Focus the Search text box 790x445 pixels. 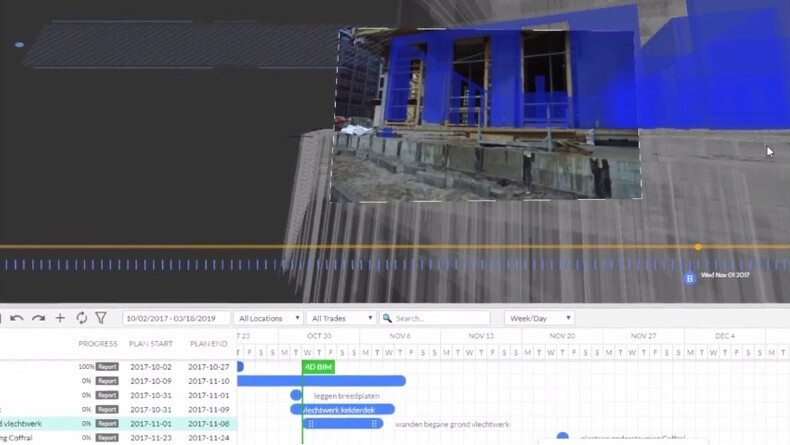pyautogui.click(x=440, y=318)
